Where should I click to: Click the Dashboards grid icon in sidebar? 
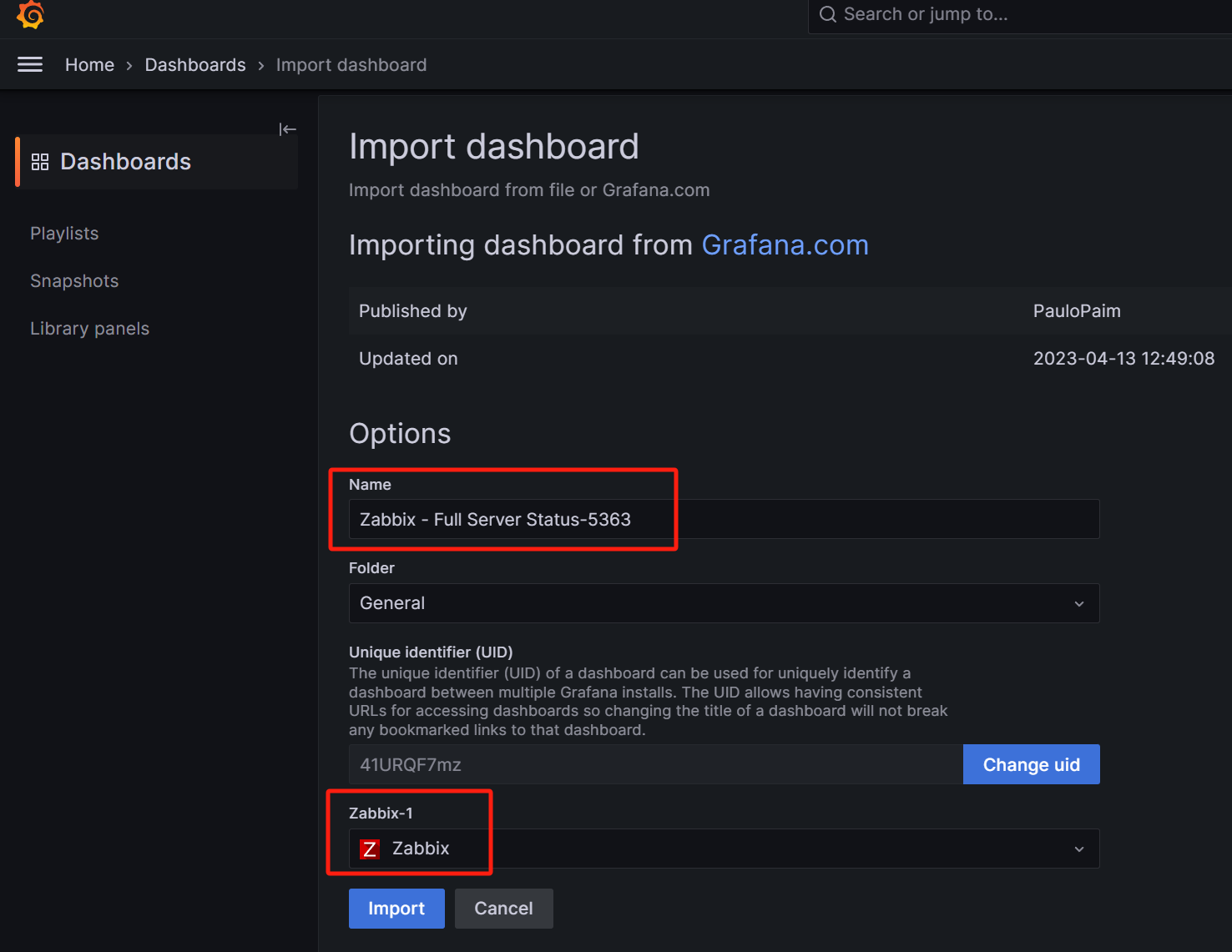click(x=40, y=162)
